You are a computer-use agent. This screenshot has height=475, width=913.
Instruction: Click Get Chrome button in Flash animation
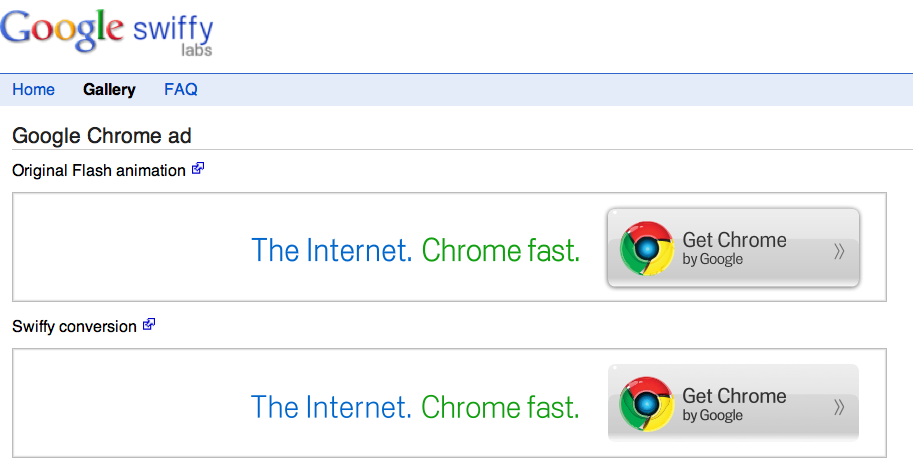[x=733, y=247]
